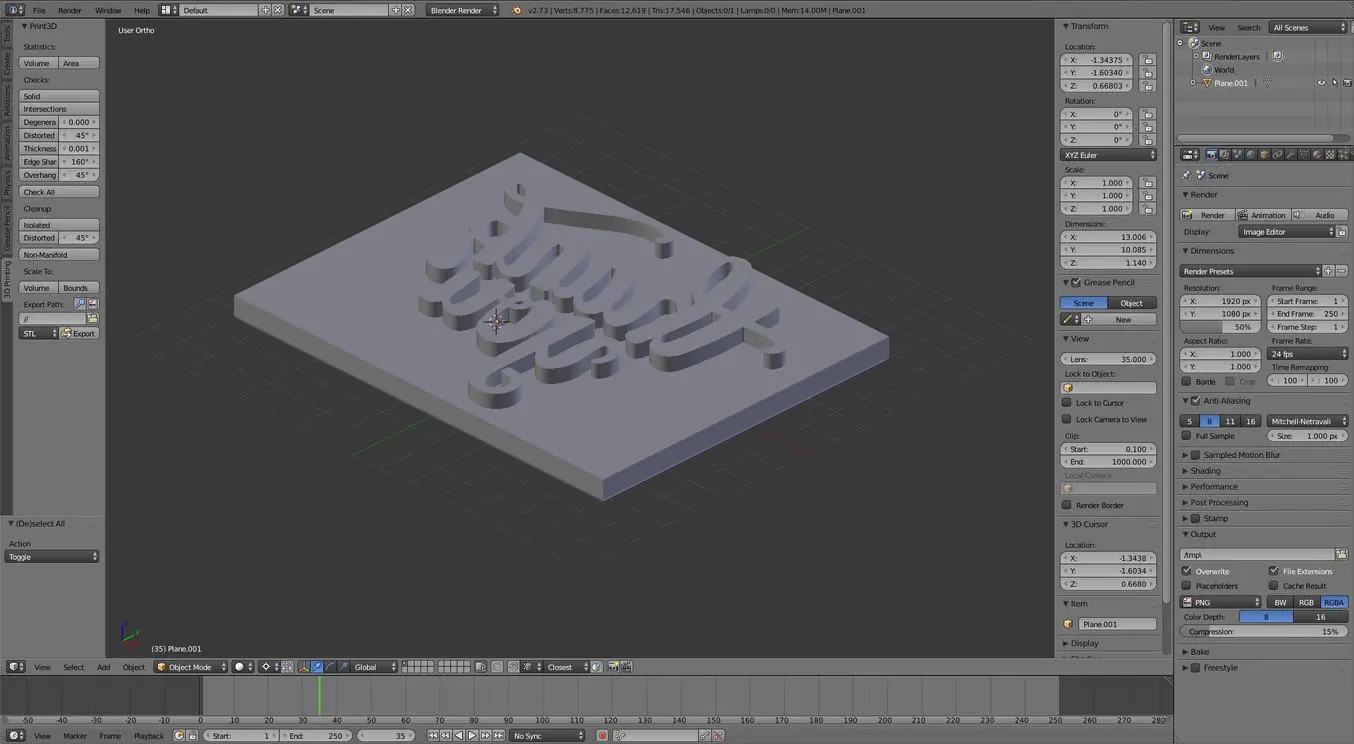
Task: Toggle visibility eye for Plane.001 in outliner
Action: [x=1321, y=83]
